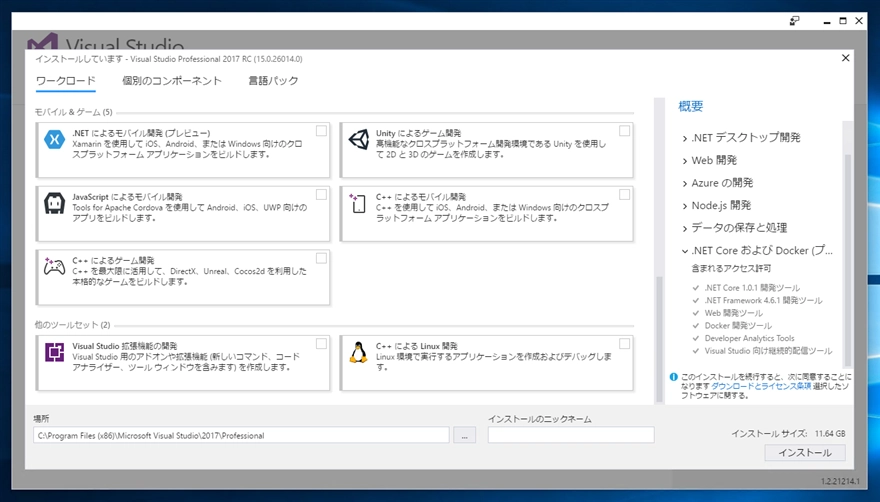Click the Xamarin .NET mobile development icon

[54, 139]
